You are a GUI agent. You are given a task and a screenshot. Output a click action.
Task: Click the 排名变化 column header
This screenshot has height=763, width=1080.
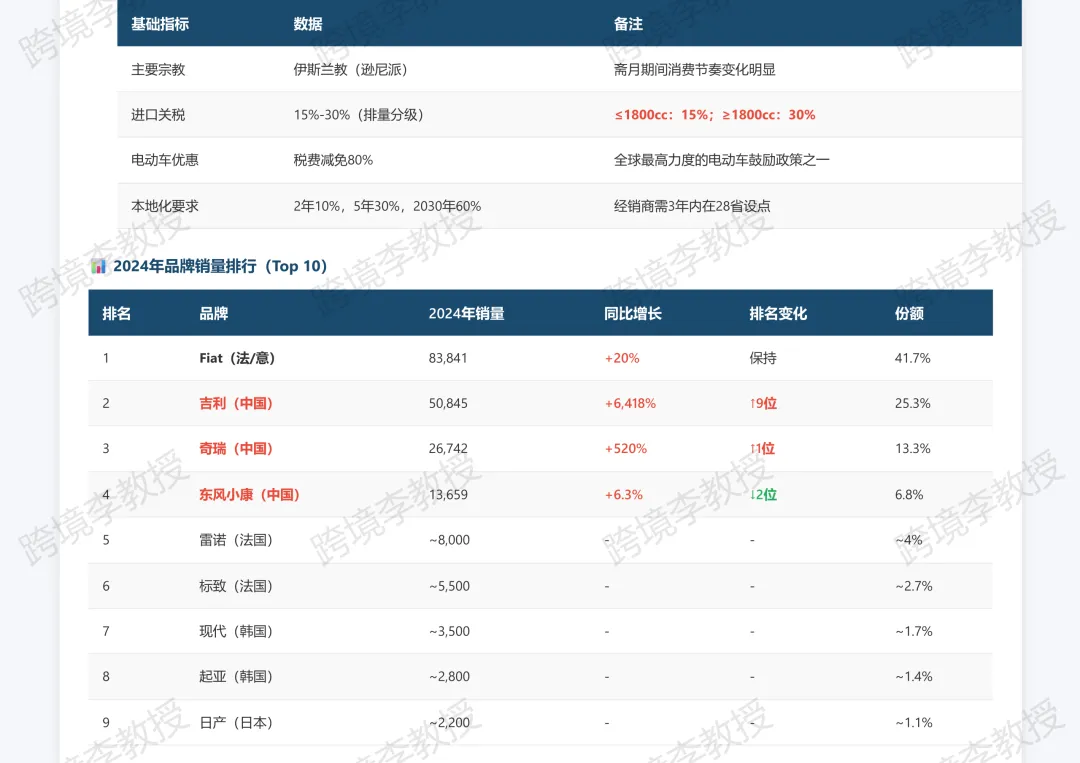778,313
